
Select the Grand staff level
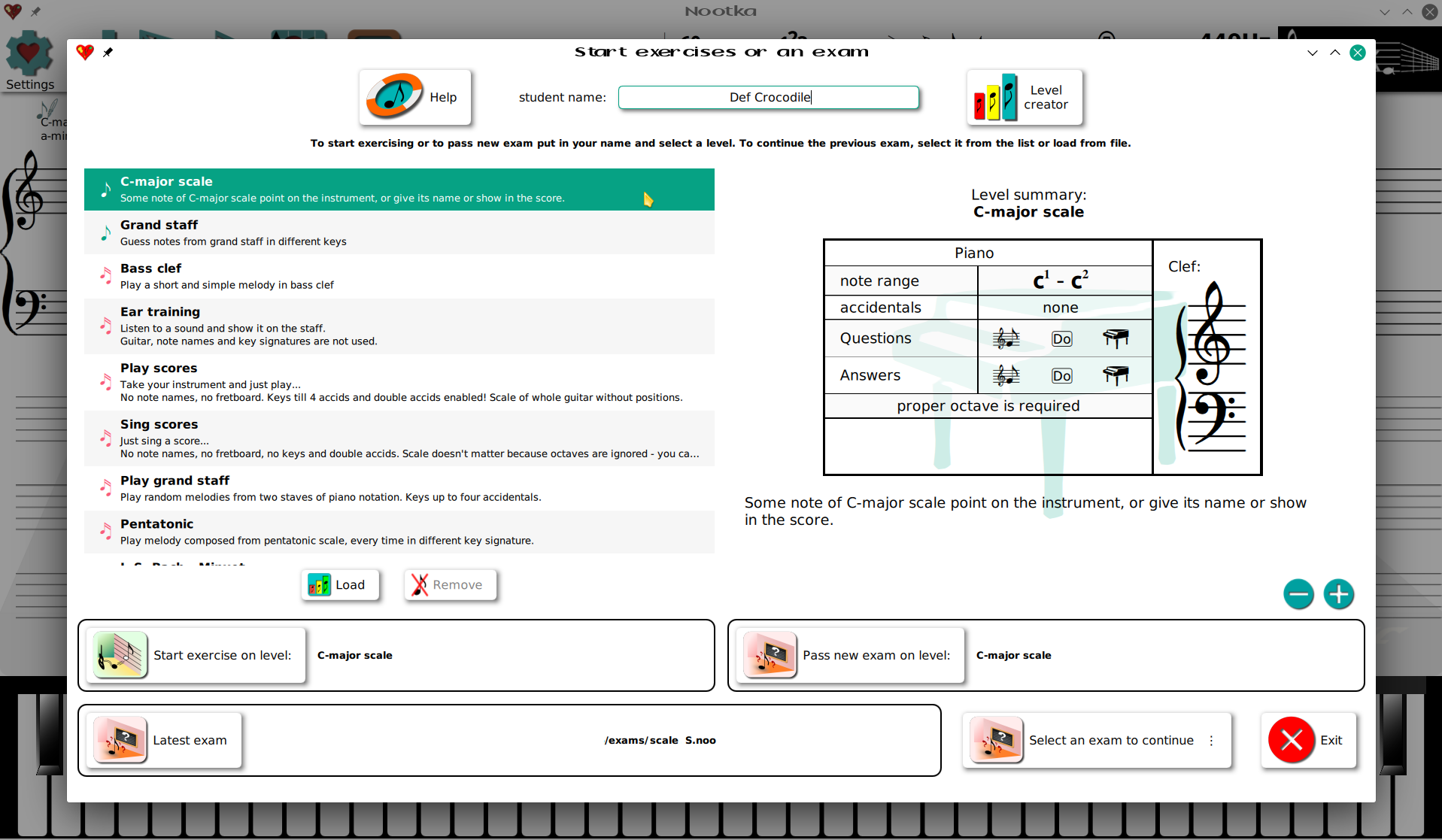tap(399, 232)
